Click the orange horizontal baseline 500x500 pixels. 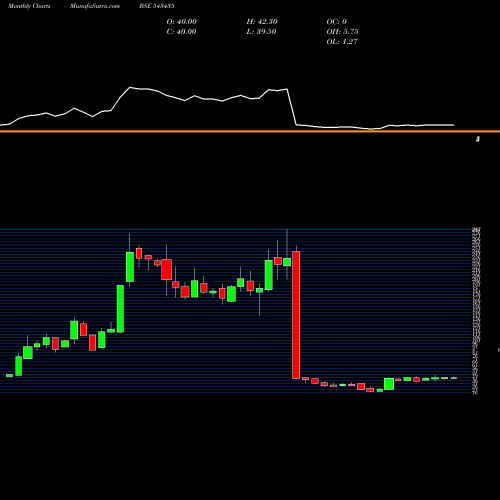[250, 131]
